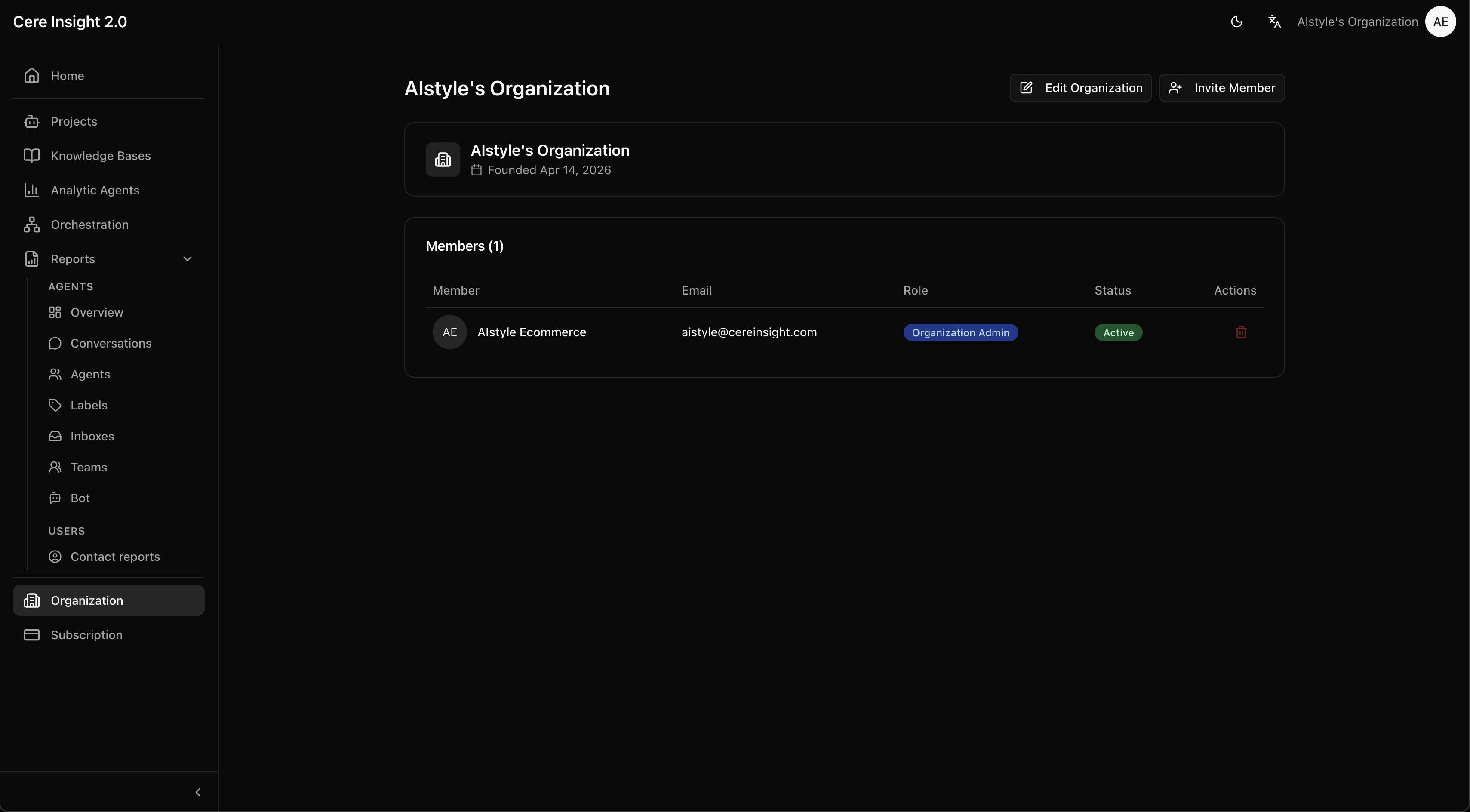Image resolution: width=1470 pixels, height=812 pixels.
Task: Open the translation icon in top bar
Action: 1274,22
